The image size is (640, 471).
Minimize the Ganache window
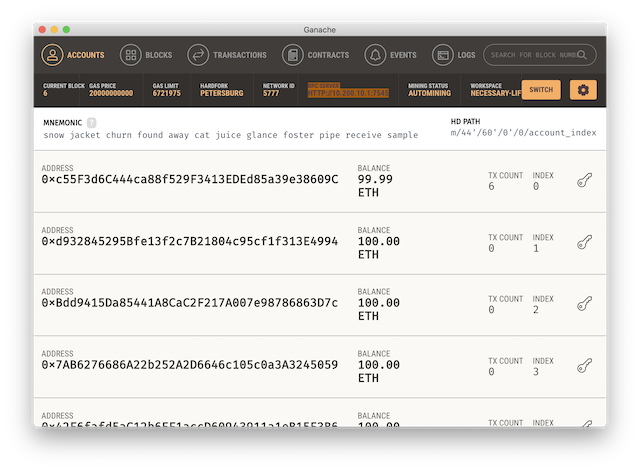(x=54, y=29)
